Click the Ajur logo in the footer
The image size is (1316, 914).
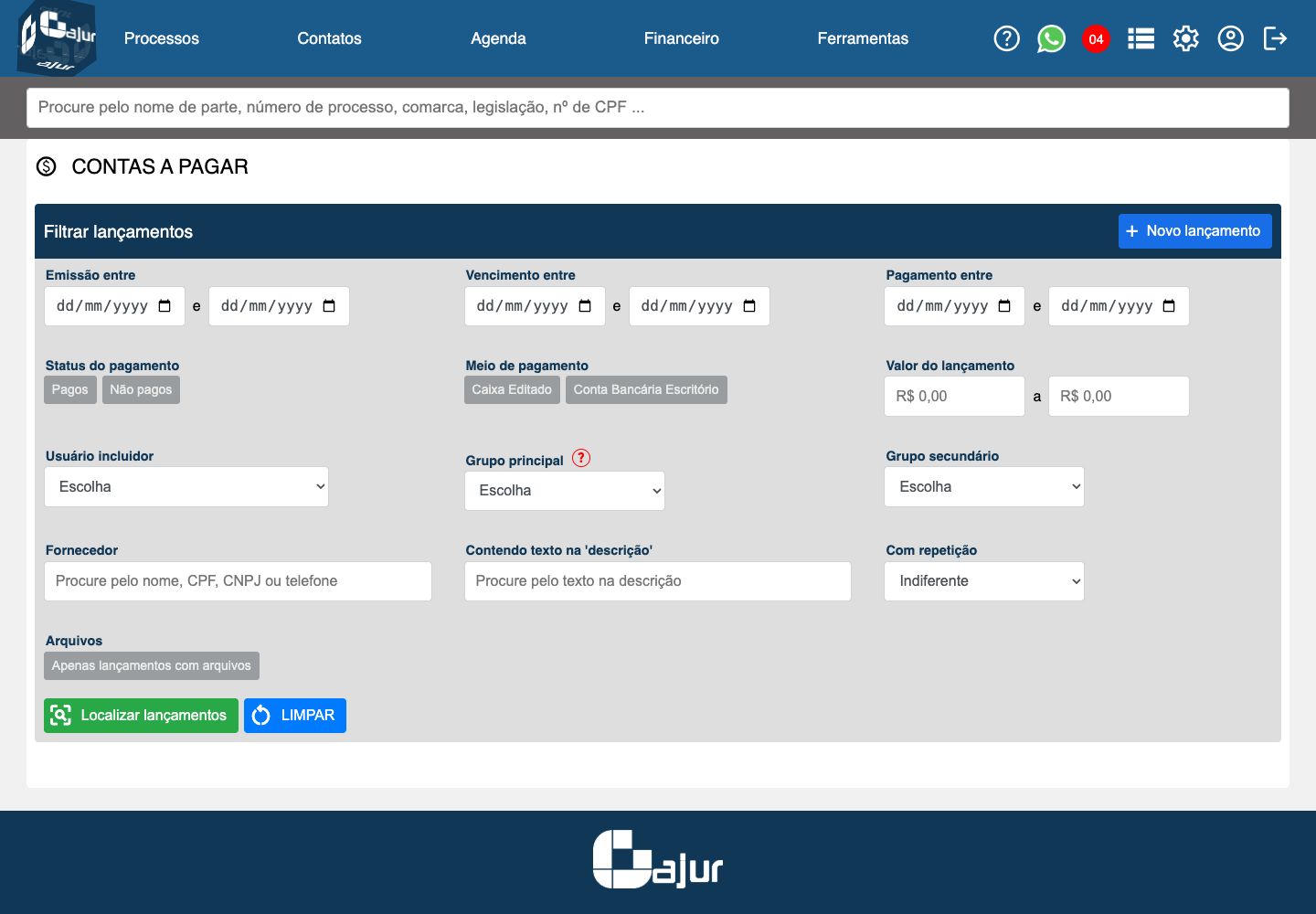pos(658,859)
